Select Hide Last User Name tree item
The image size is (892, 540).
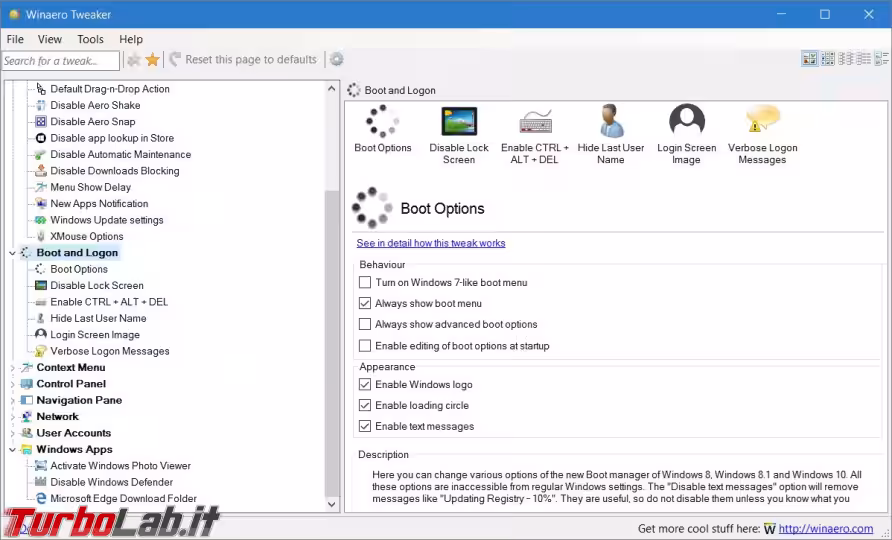click(x=98, y=319)
